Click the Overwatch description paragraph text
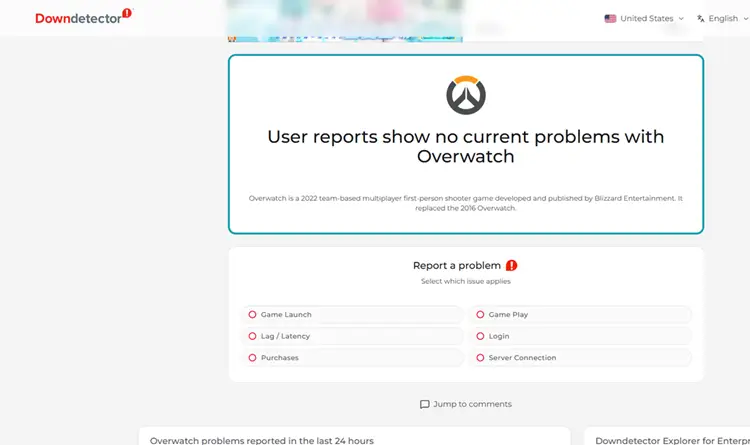The image size is (750, 445). tap(466, 203)
